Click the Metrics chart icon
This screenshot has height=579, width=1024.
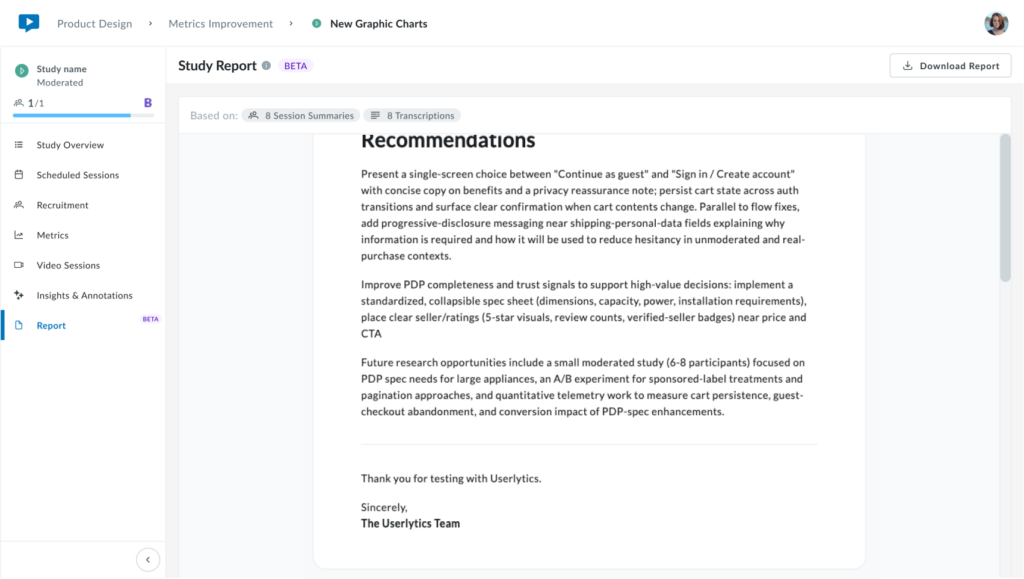[x=19, y=235]
